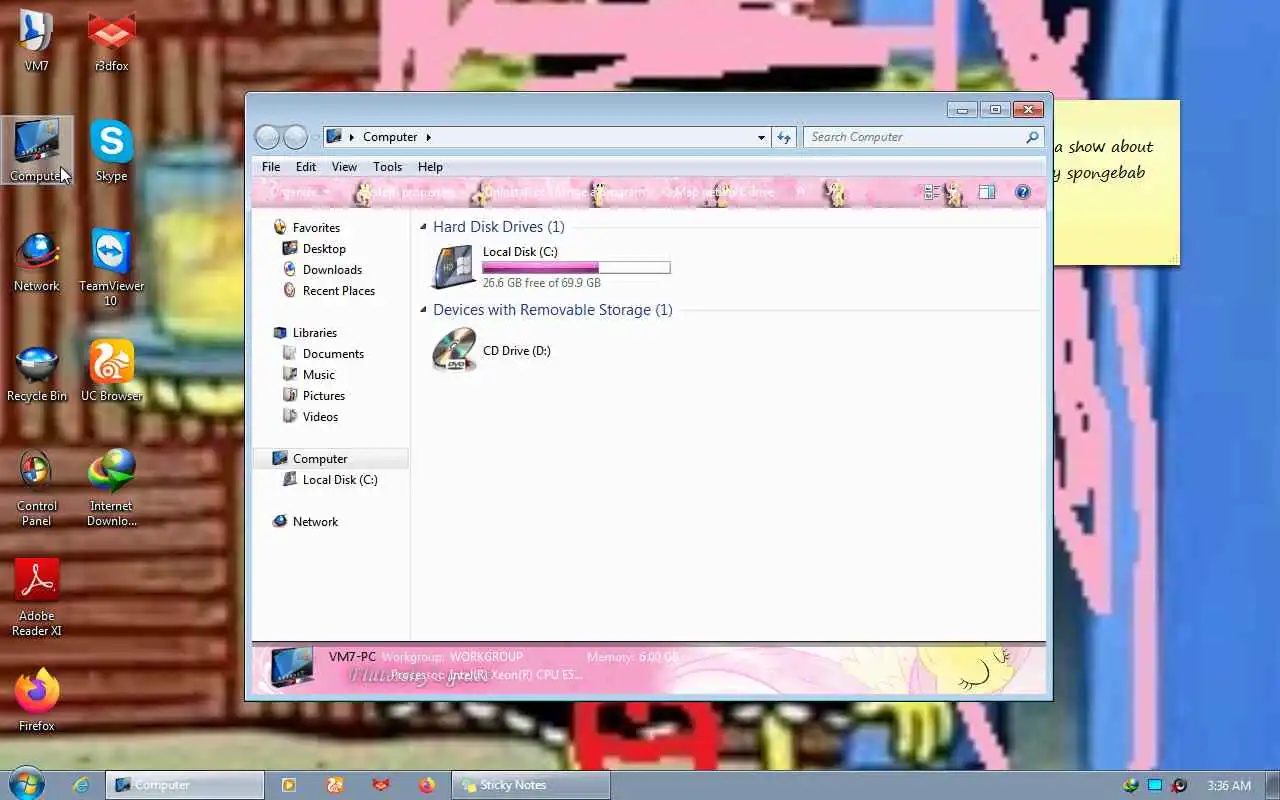Switch to Sticky Notes taskbar button
The height and width of the screenshot is (800, 1280).
click(x=530, y=785)
